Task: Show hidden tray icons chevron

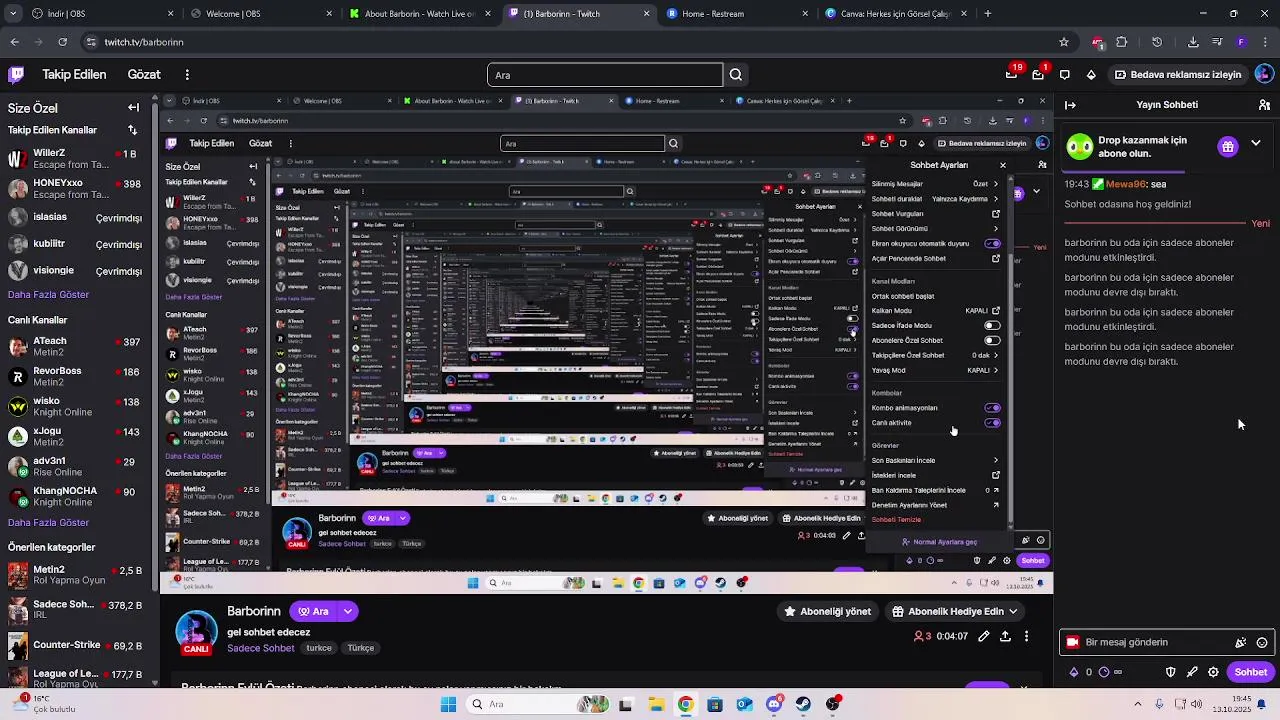Action: tap(1137, 704)
